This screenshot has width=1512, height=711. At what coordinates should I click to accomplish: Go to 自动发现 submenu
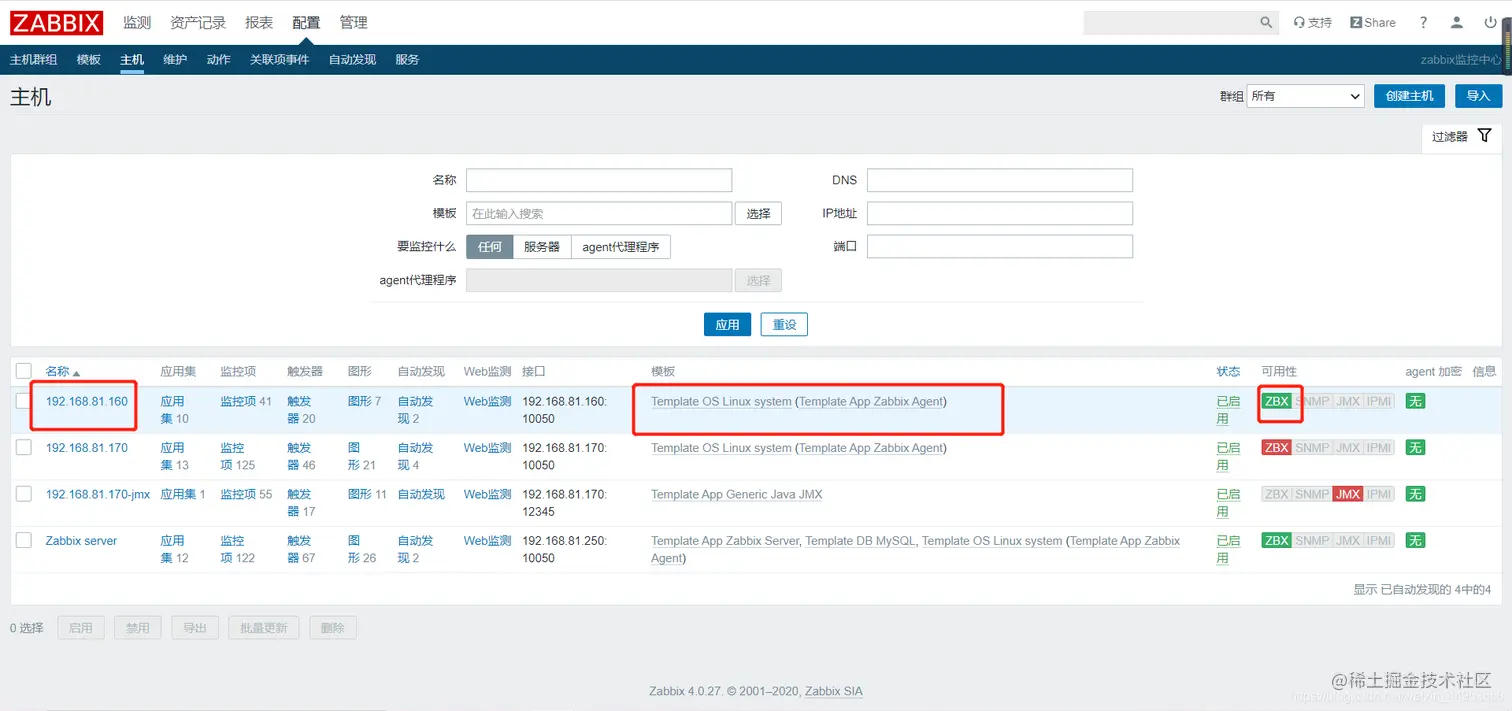(x=352, y=60)
